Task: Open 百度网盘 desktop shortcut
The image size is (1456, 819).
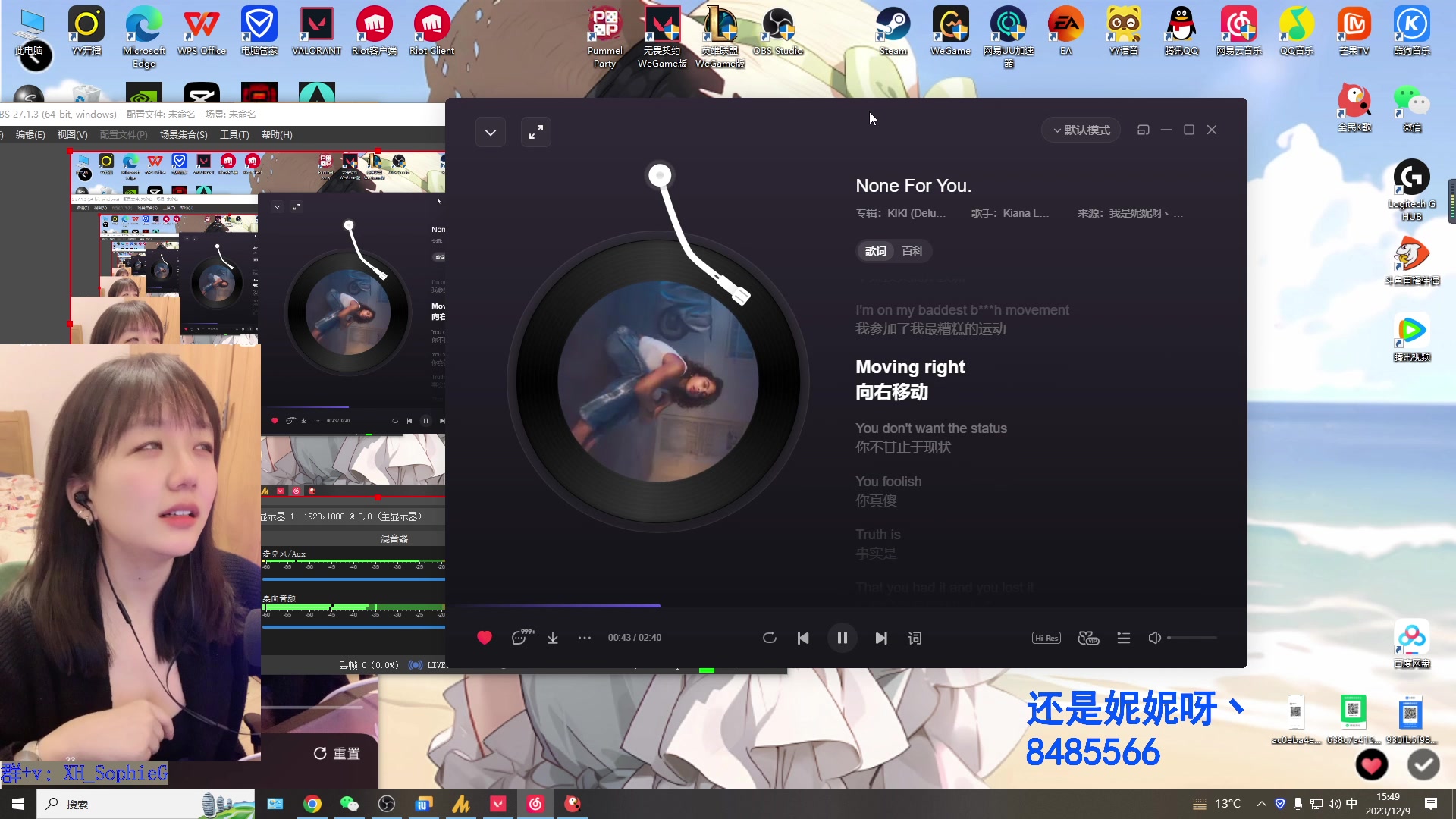Action: click(x=1412, y=644)
